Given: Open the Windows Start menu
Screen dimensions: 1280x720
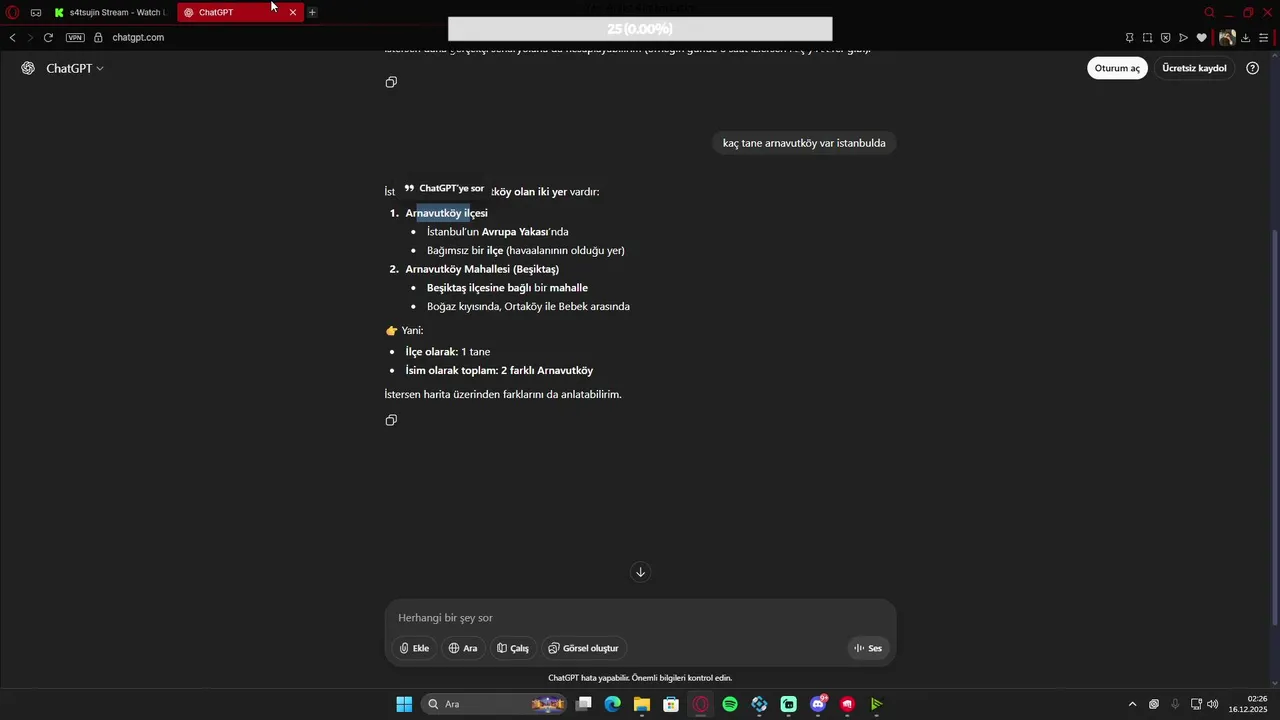Looking at the screenshot, I should [404, 704].
